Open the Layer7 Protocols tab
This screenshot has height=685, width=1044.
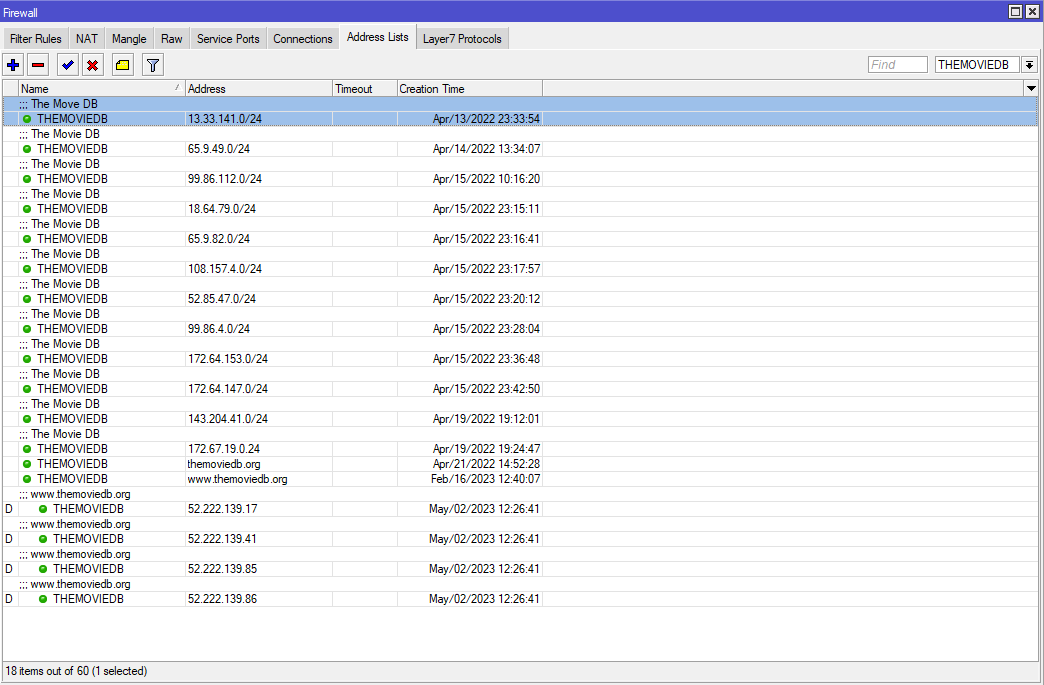coord(461,39)
